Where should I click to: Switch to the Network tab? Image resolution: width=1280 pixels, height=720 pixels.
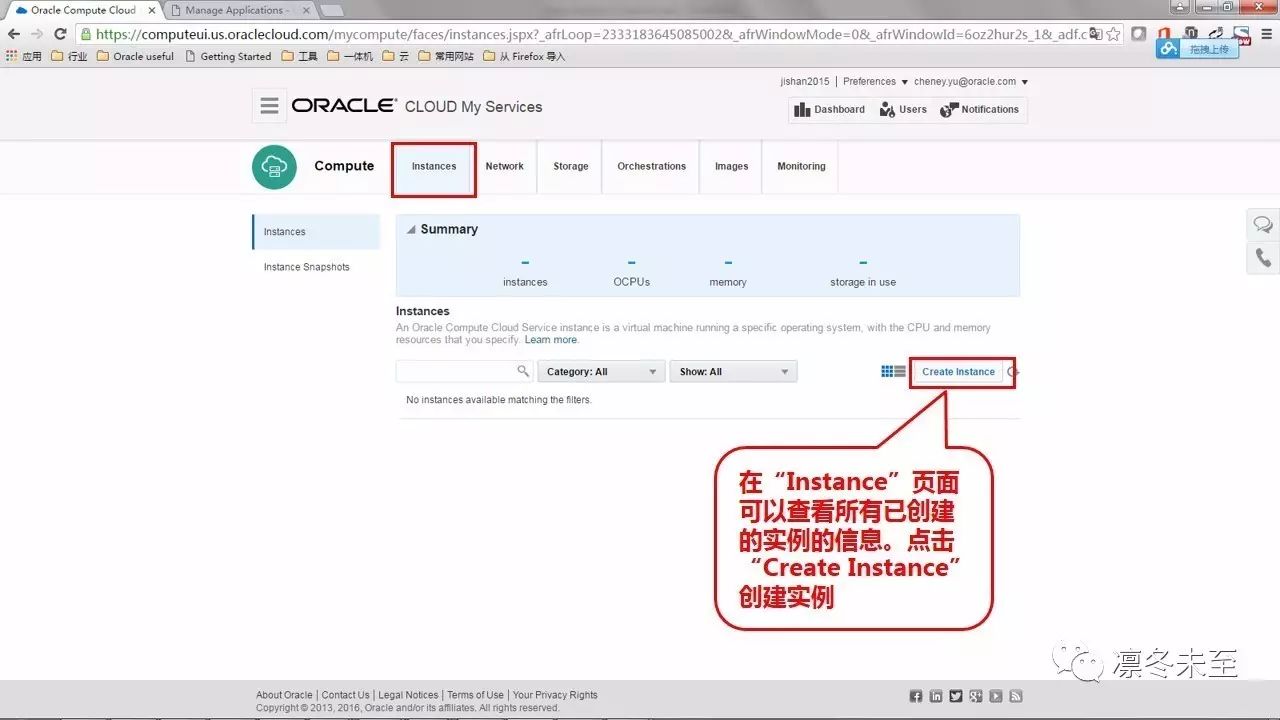click(504, 167)
